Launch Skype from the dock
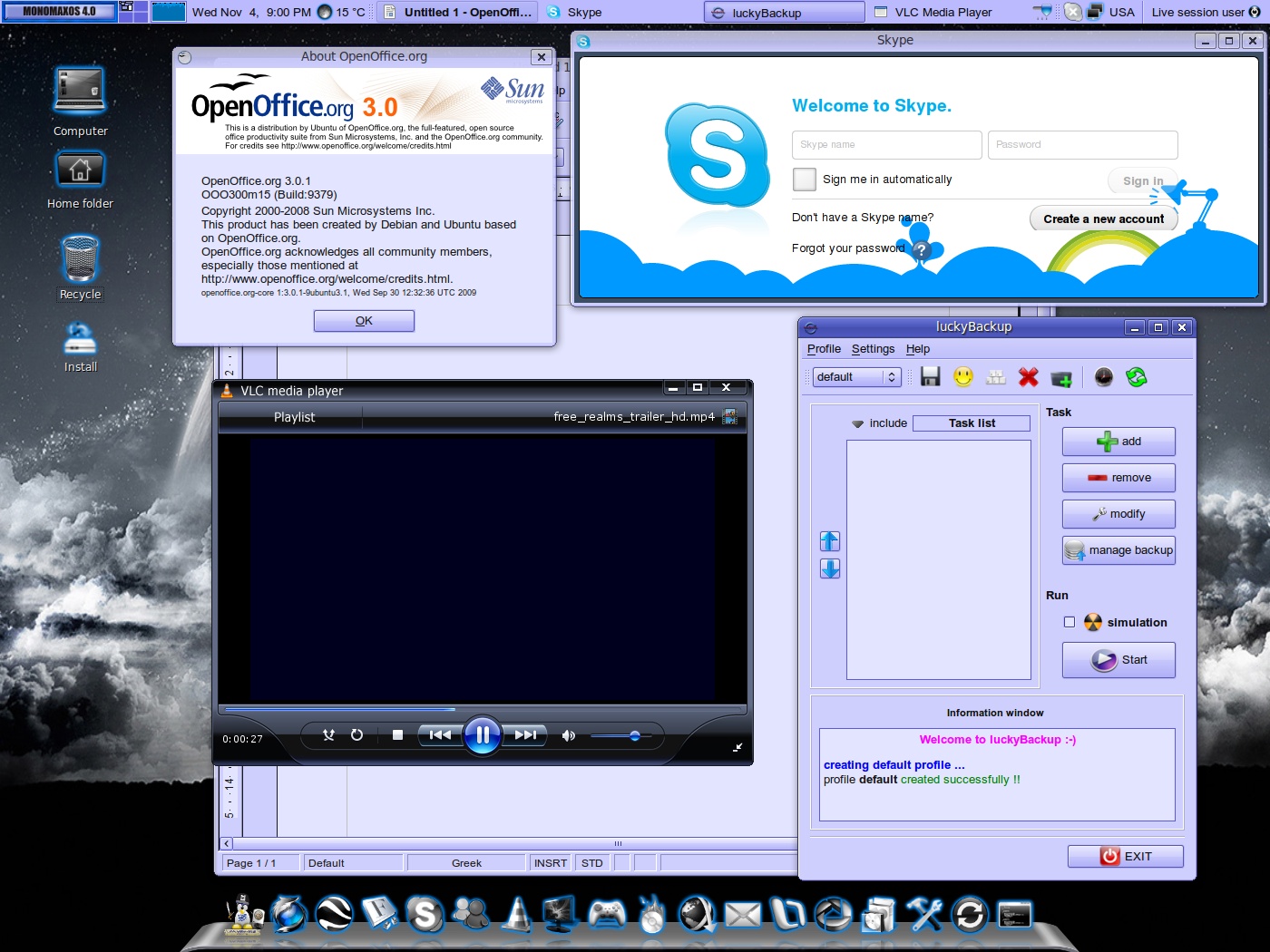This screenshot has width=1270, height=952. tap(425, 914)
